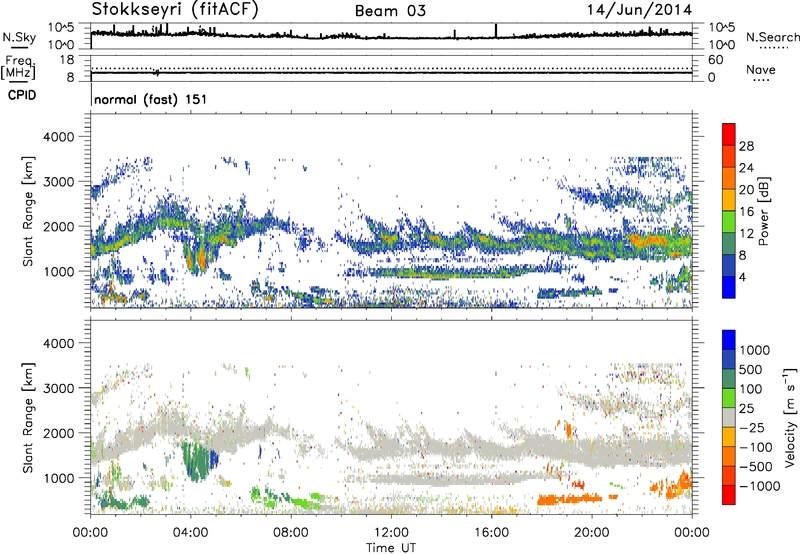Click the 'Nave' legend label

coord(761,70)
